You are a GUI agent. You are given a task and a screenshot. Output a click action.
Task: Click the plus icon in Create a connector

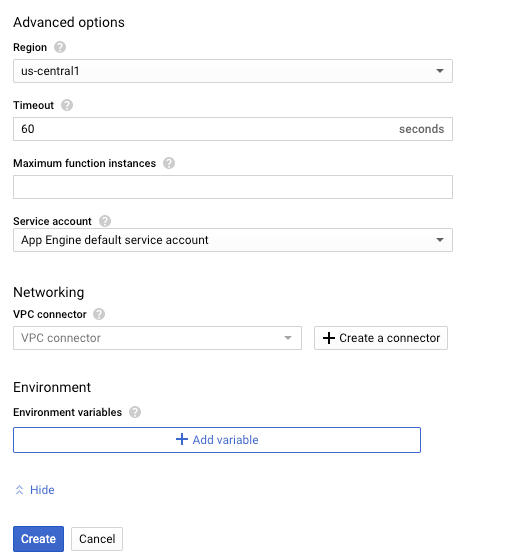point(329,338)
